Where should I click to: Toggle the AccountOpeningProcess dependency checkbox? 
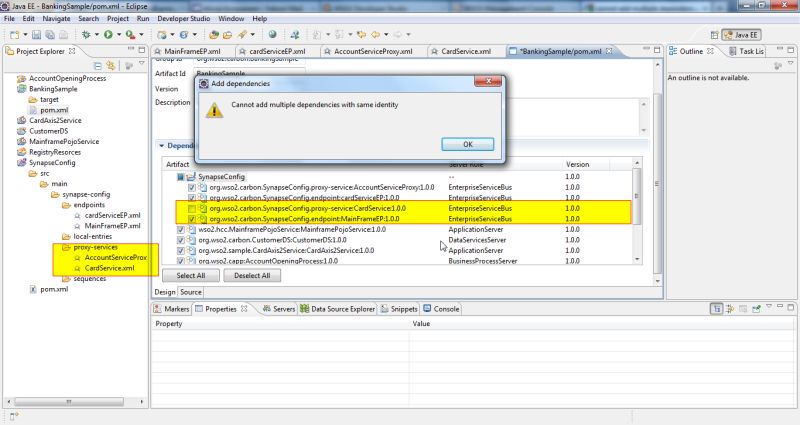point(181,261)
